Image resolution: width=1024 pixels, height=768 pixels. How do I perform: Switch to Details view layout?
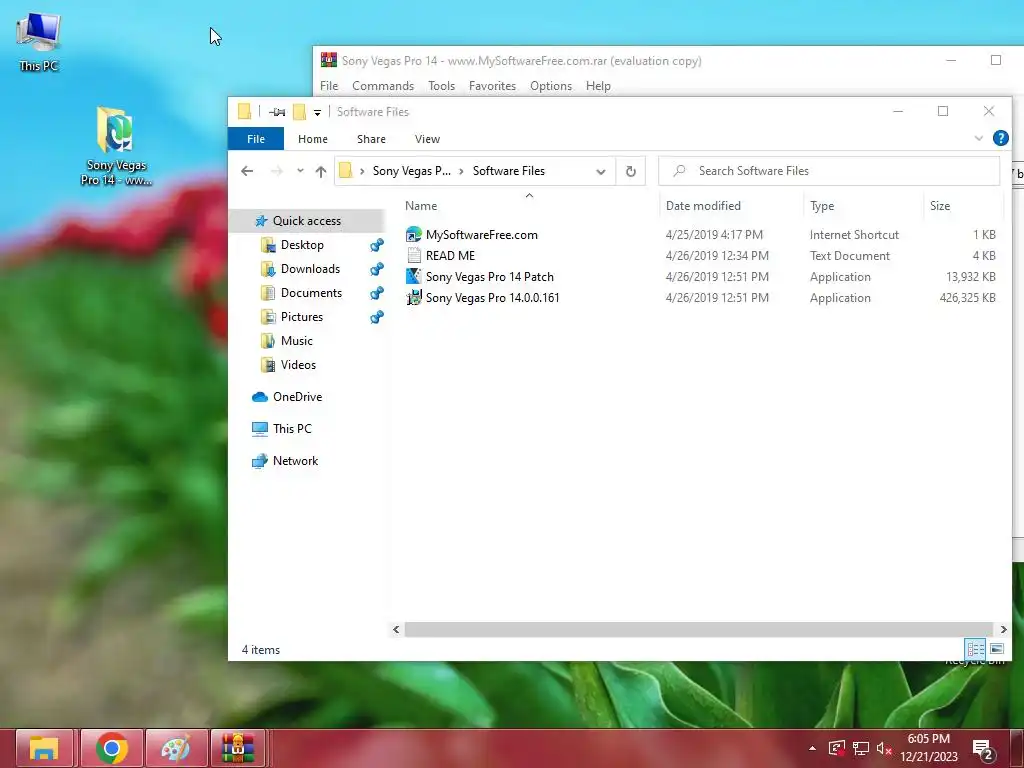[976, 649]
